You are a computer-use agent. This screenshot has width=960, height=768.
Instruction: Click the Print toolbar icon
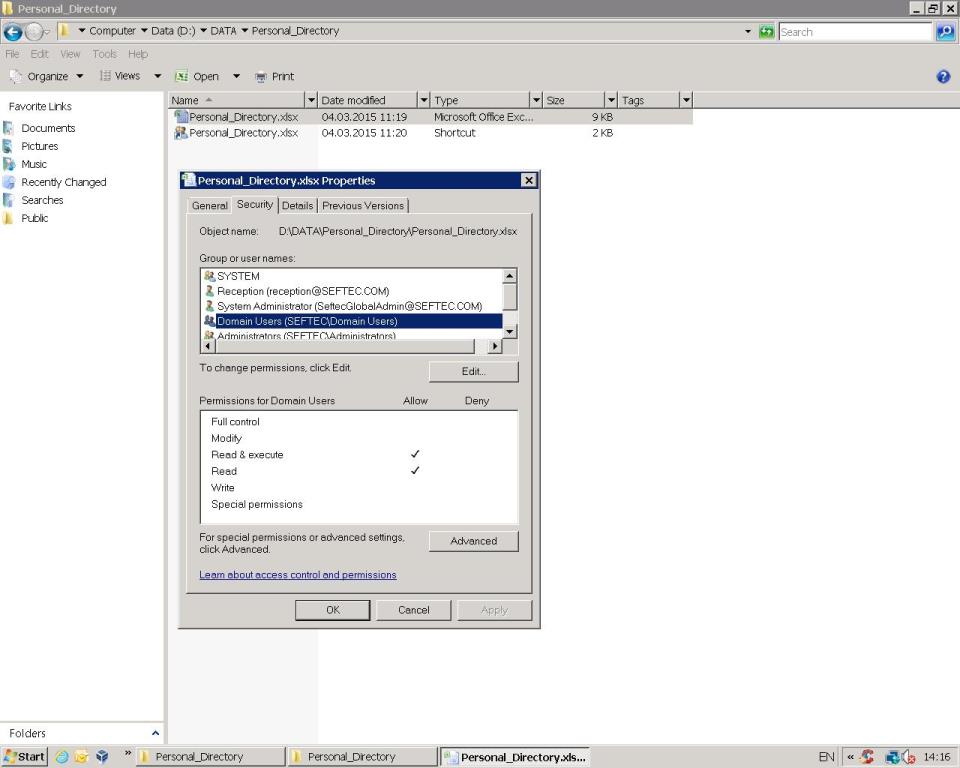pyautogui.click(x=261, y=77)
